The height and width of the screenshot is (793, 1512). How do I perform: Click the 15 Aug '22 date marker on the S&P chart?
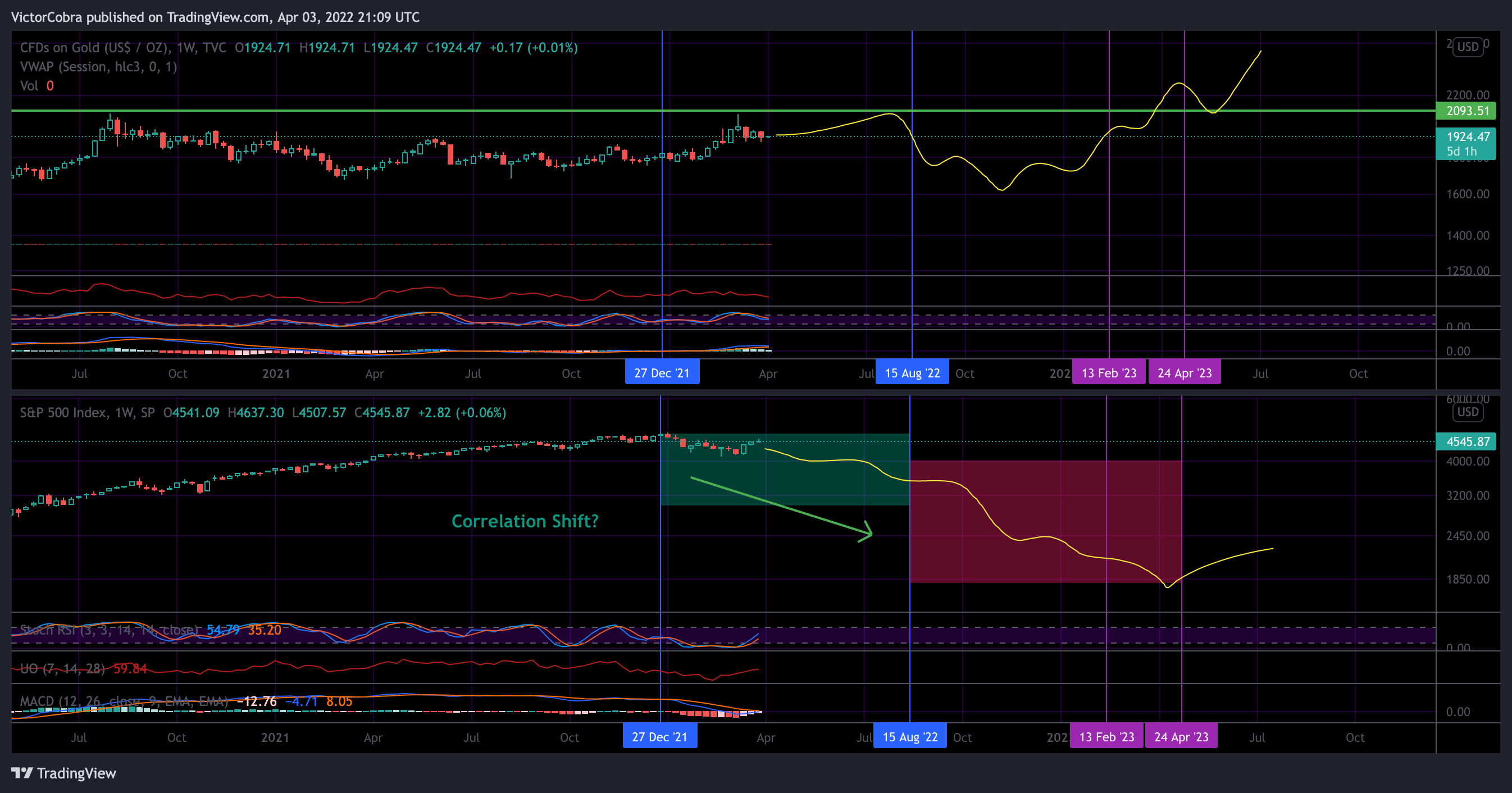point(910,737)
